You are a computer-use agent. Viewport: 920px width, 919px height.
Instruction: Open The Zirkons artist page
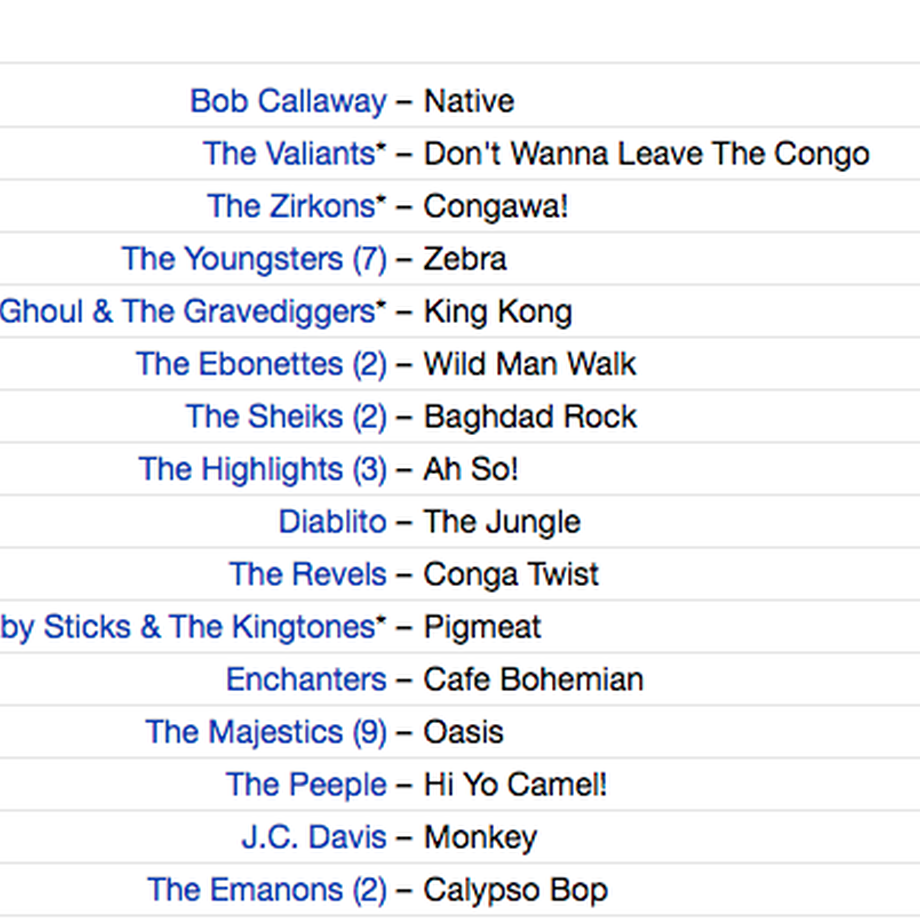[x=297, y=207]
